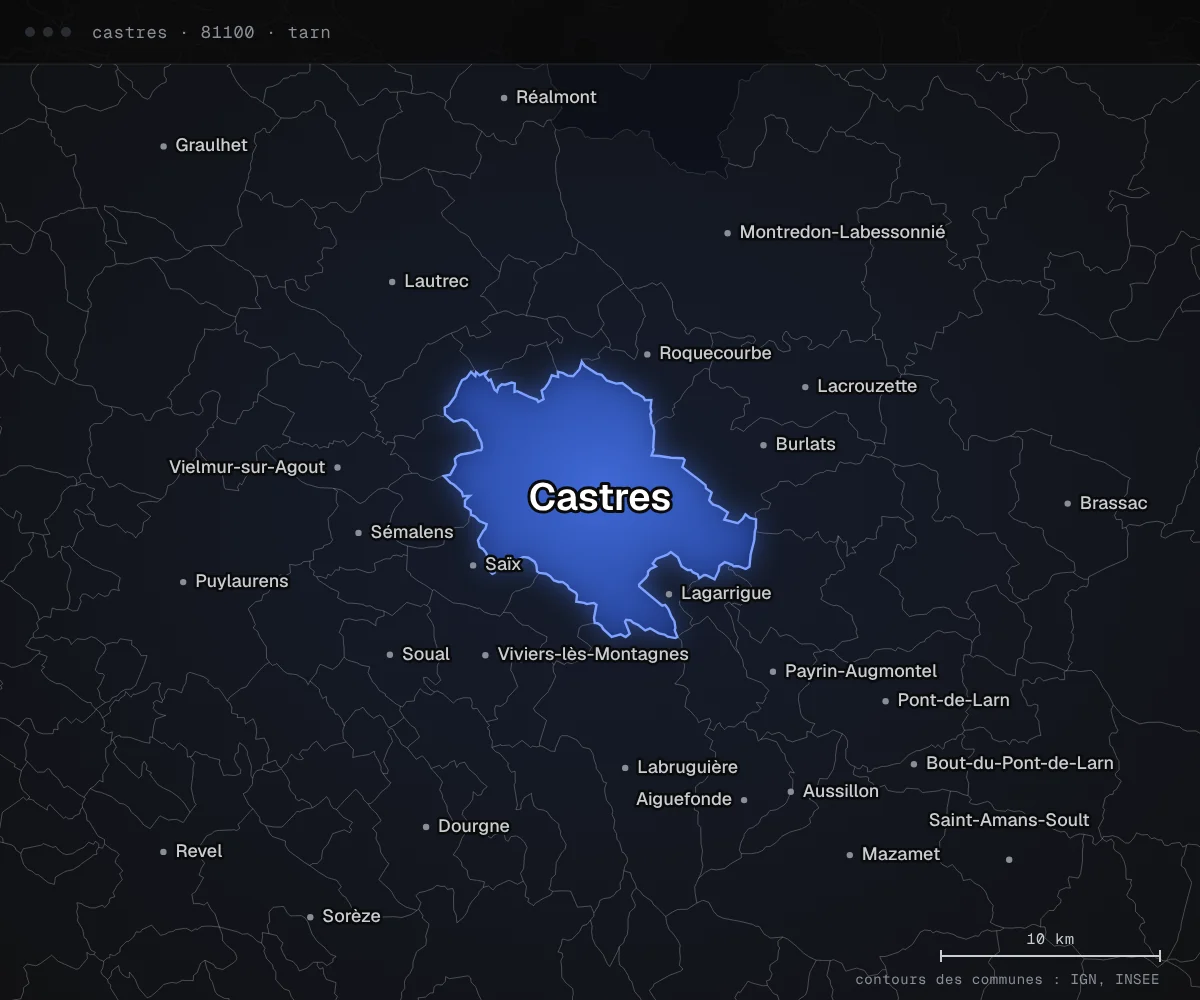Click the Saint-Amans-Soult label
The width and height of the screenshot is (1200, 1000).
pos(1009,820)
